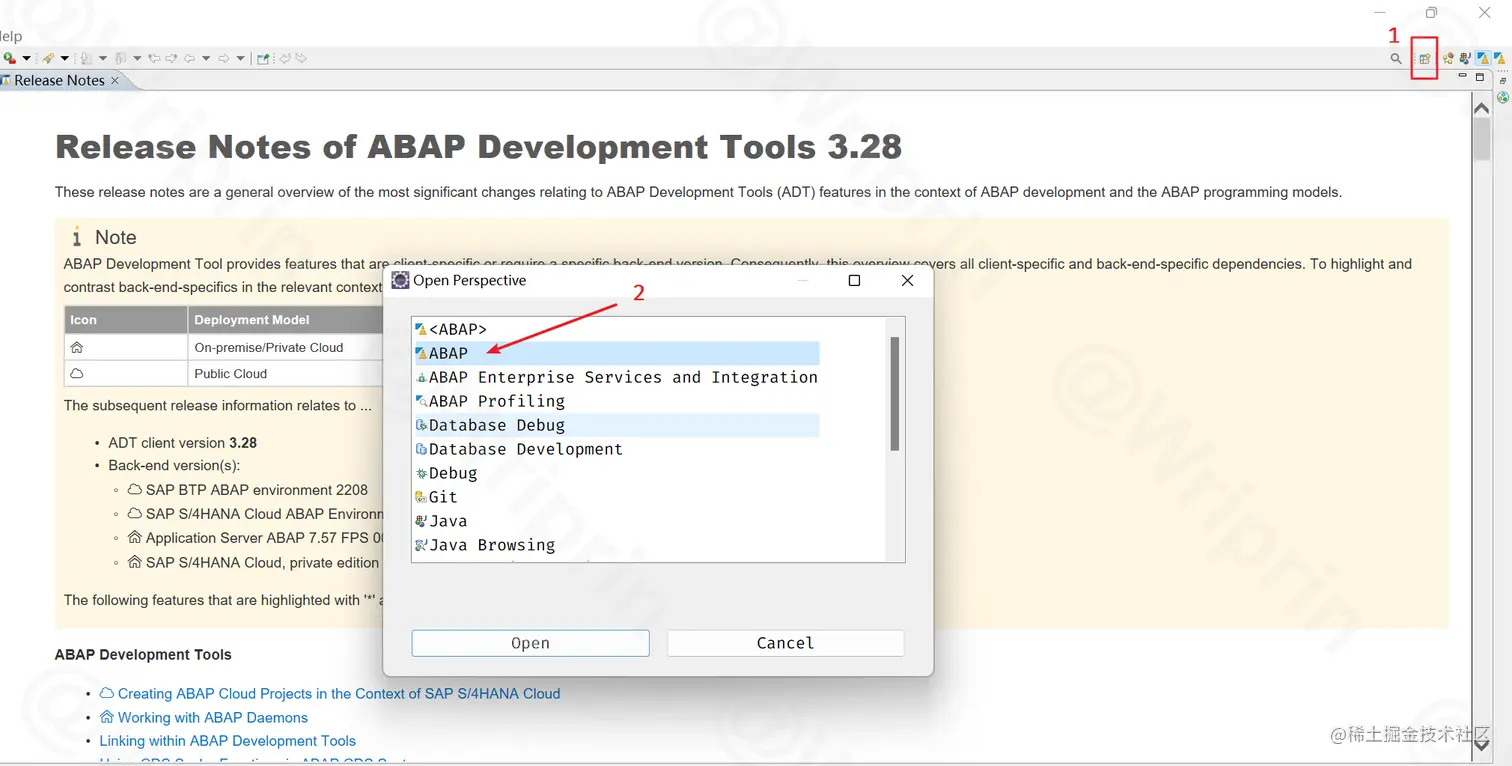This screenshot has height=766, width=1512.
Task: Open the Help menu
Action: (x=11, y=36)
